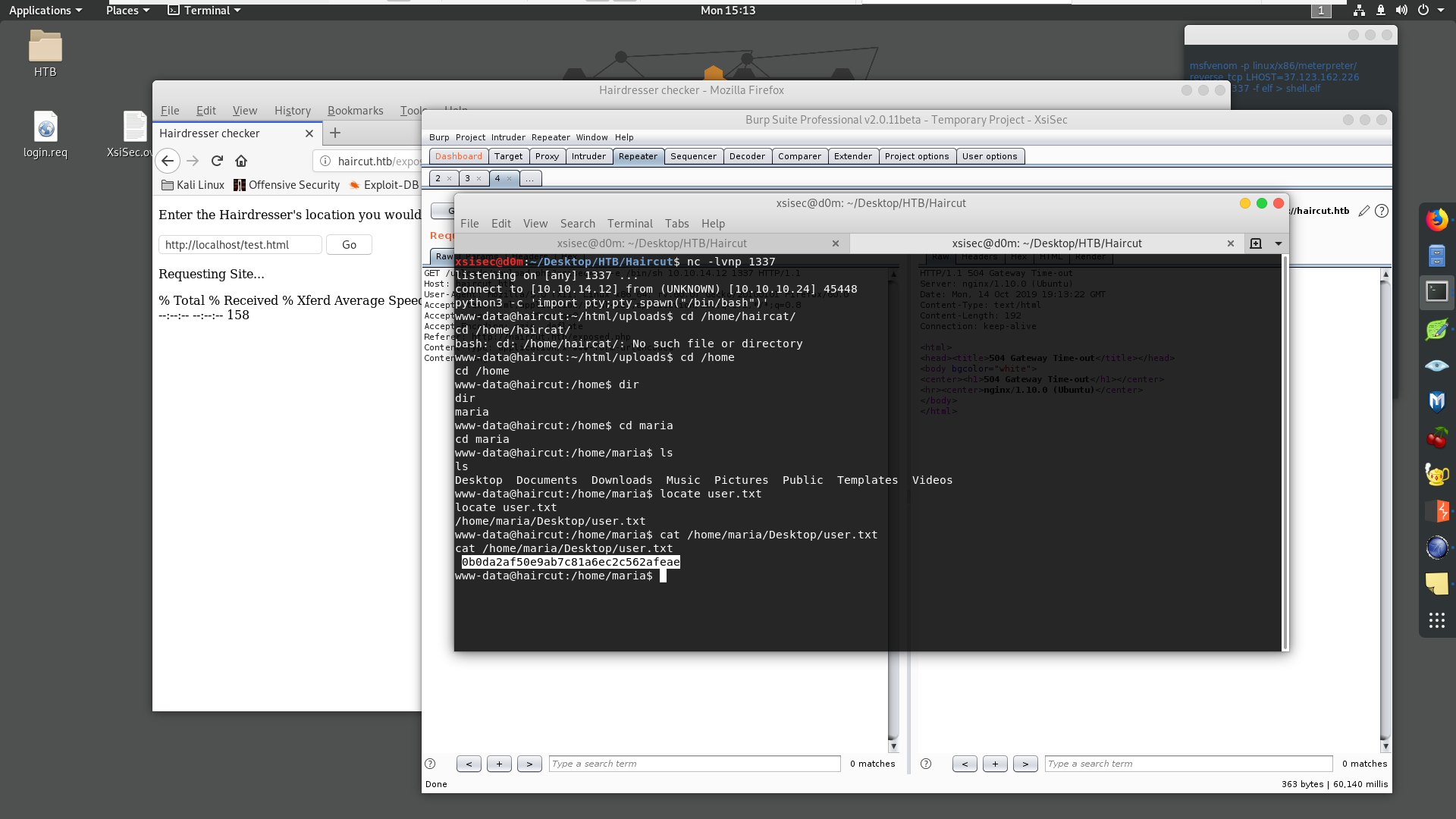Launch Firefox from the dock
1456x819 pixels.
(1436, 220)
